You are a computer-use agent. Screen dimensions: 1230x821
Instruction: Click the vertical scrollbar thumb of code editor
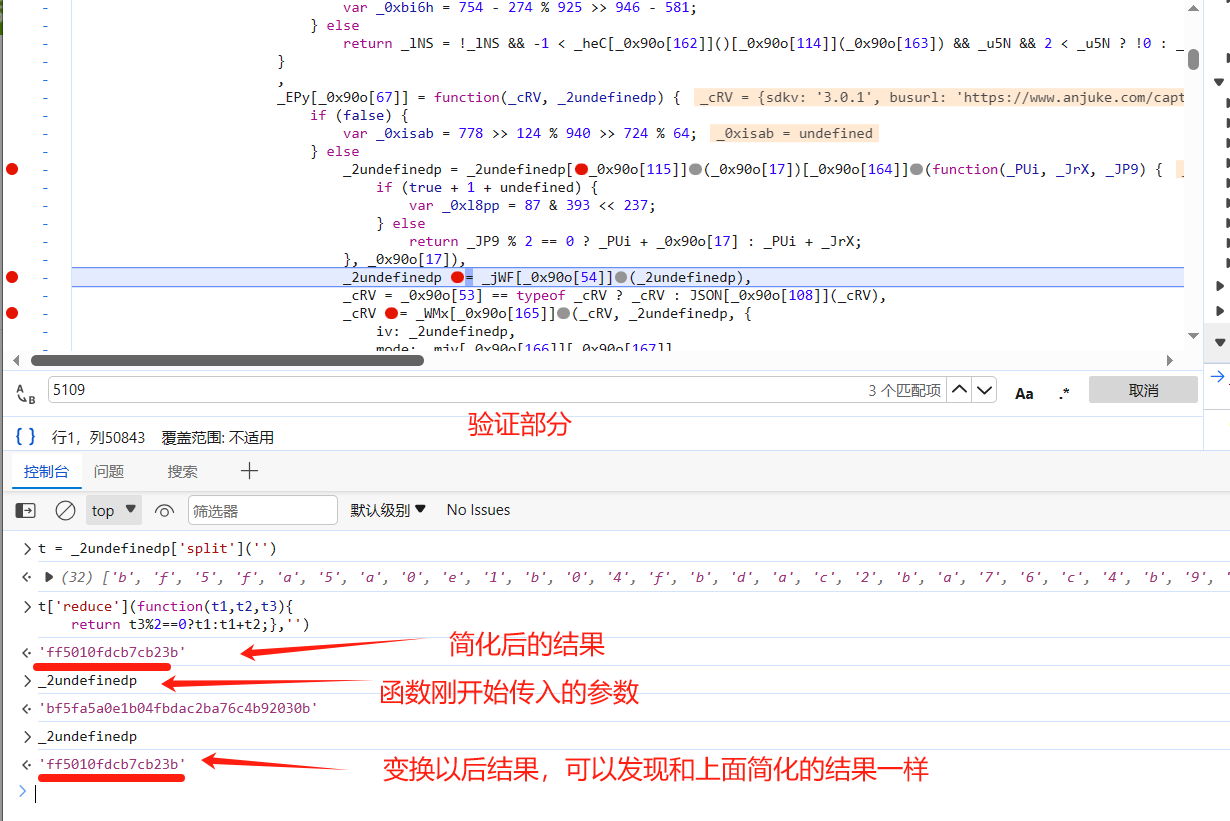[1193, 59]
